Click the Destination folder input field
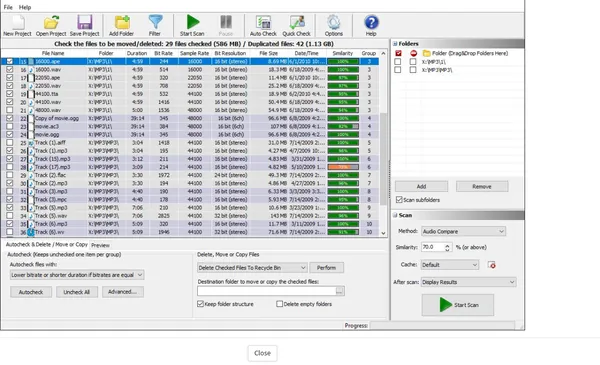The image size is (600, 365). [267, 292]
